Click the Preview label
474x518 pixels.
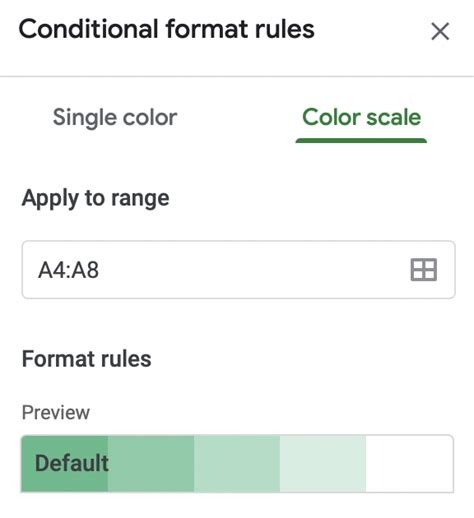tap(56, 413)
